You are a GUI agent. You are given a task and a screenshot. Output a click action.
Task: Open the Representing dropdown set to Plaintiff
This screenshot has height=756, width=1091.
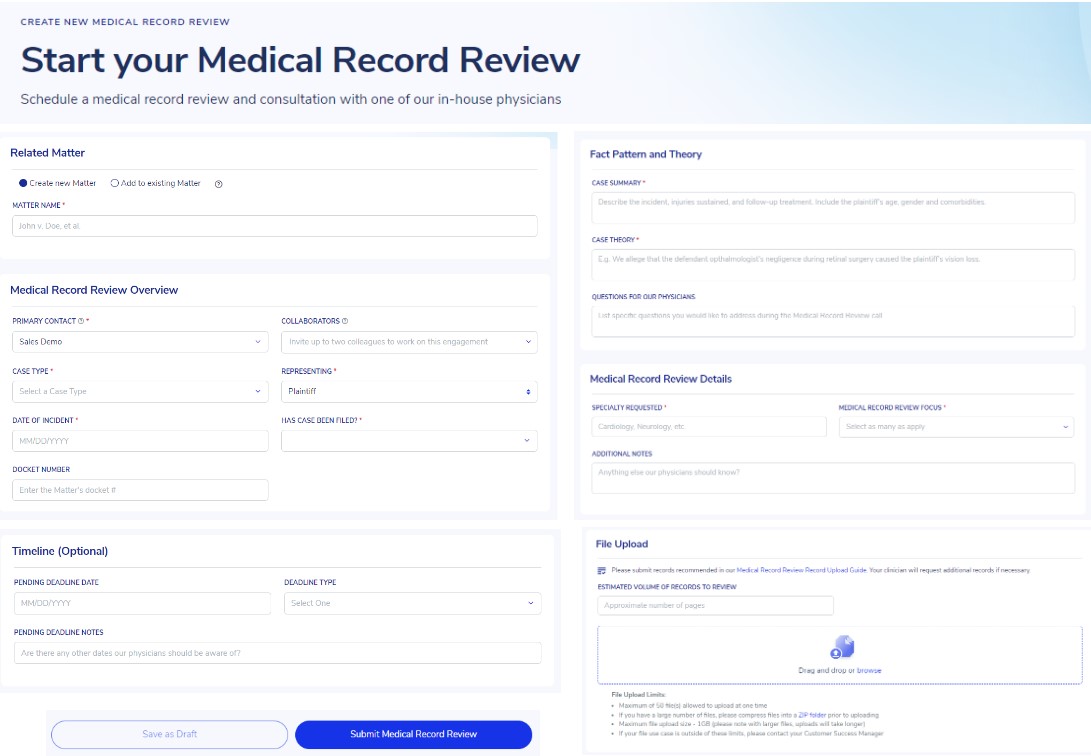pos(409,391)
